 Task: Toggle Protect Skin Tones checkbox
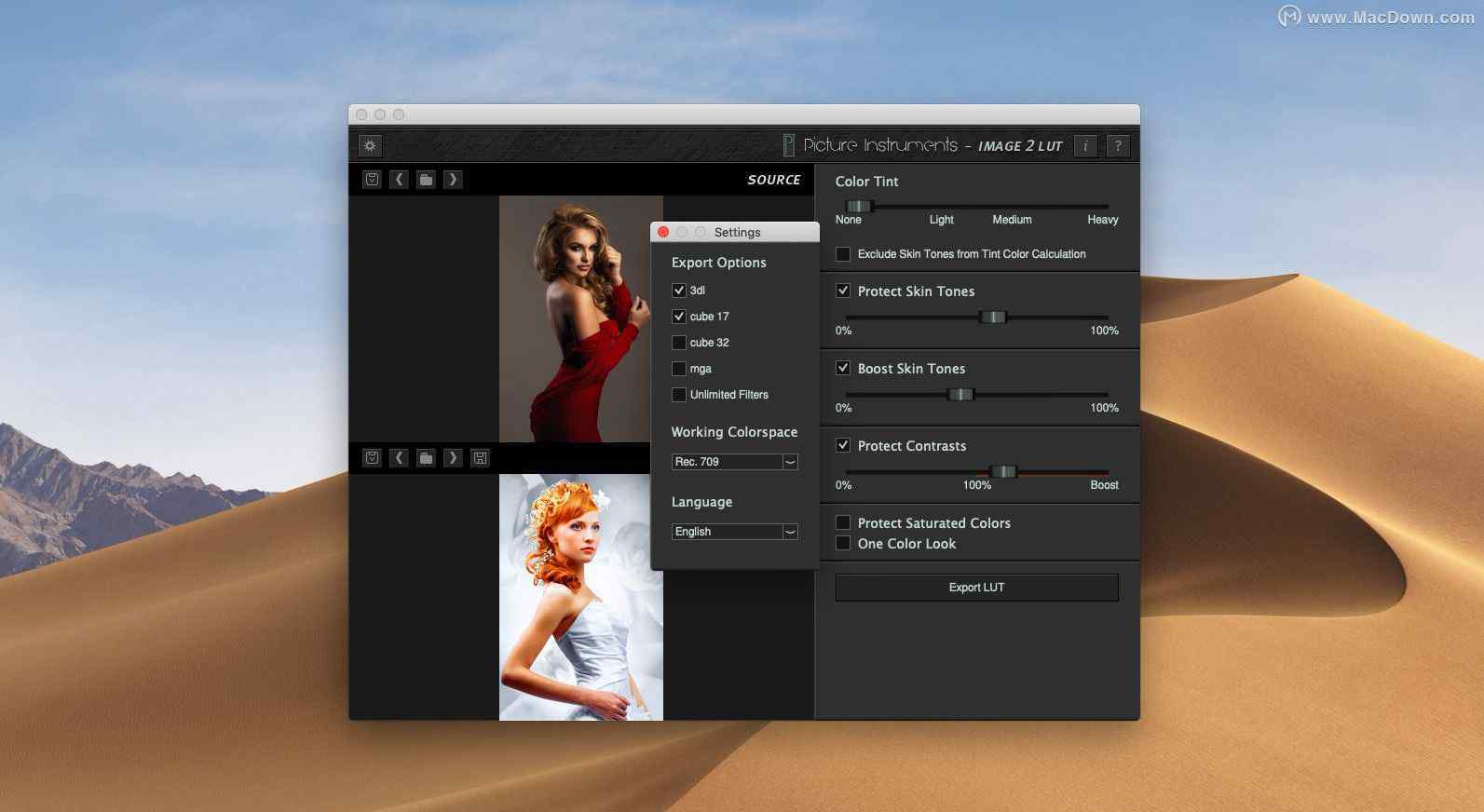point(843,291)
